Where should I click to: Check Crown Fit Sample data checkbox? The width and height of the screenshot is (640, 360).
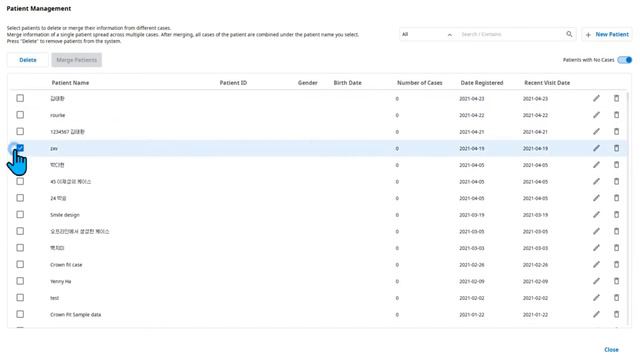coord(20,314)
